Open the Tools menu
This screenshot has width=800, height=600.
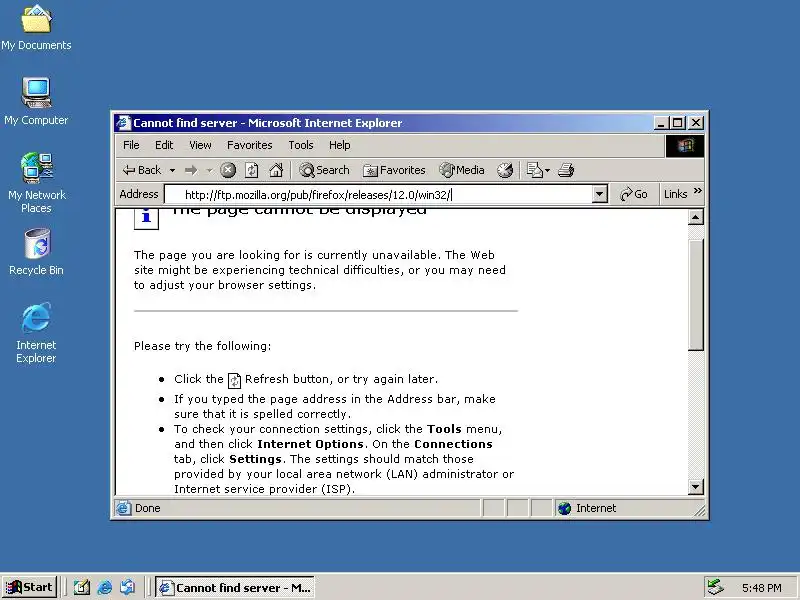301,145
